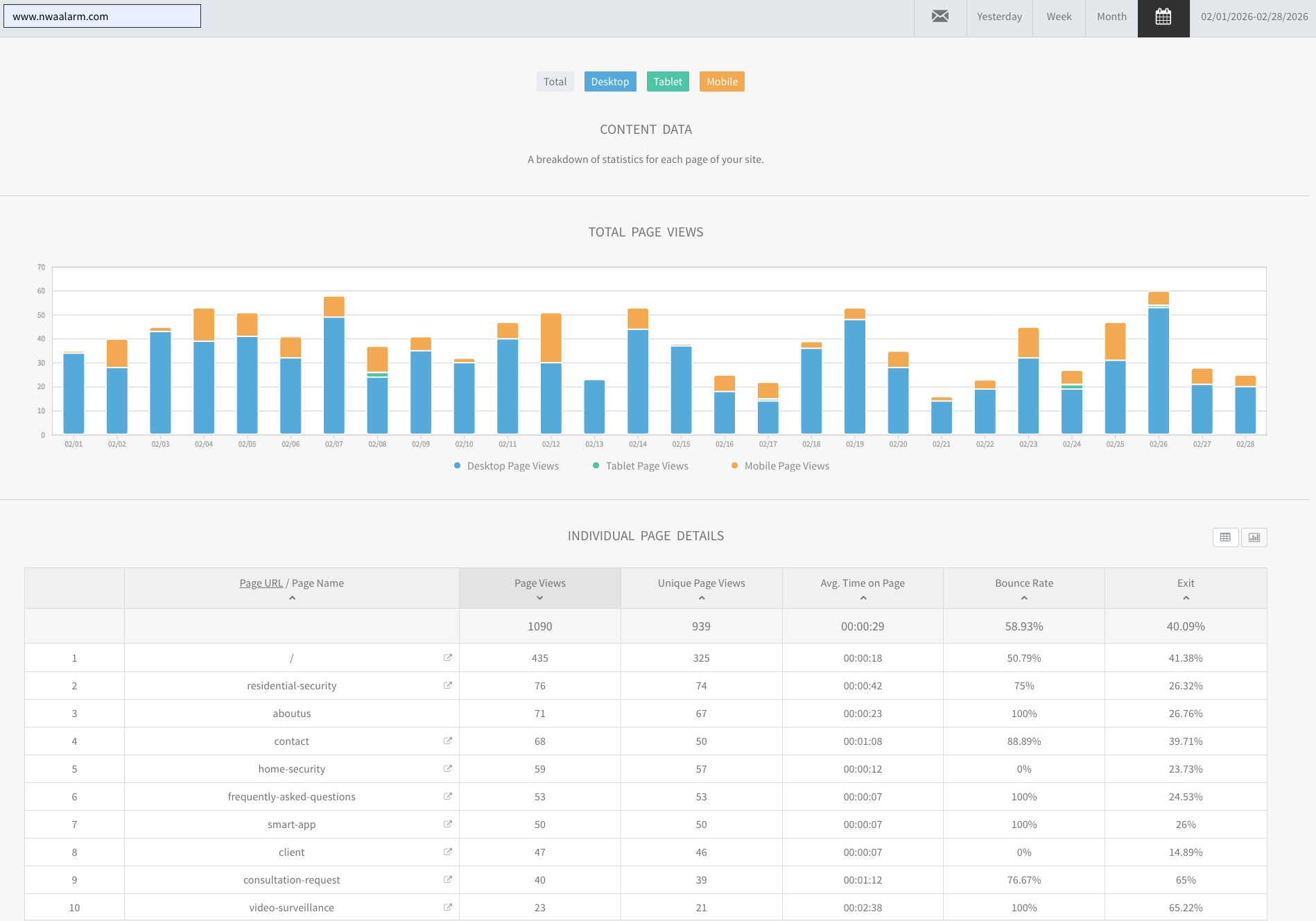
Task: Open external link for residential-security page
Action: [x=448, y=685]
